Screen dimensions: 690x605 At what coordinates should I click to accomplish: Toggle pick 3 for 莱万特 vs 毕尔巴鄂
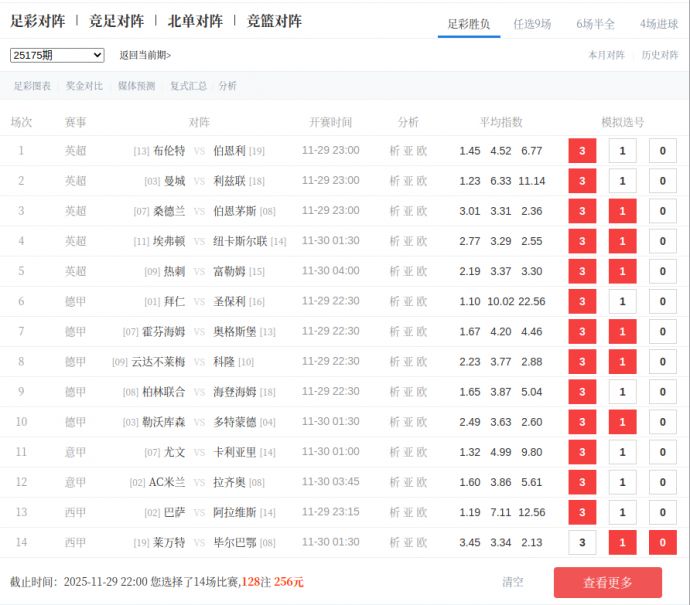(x=582, y=542)
